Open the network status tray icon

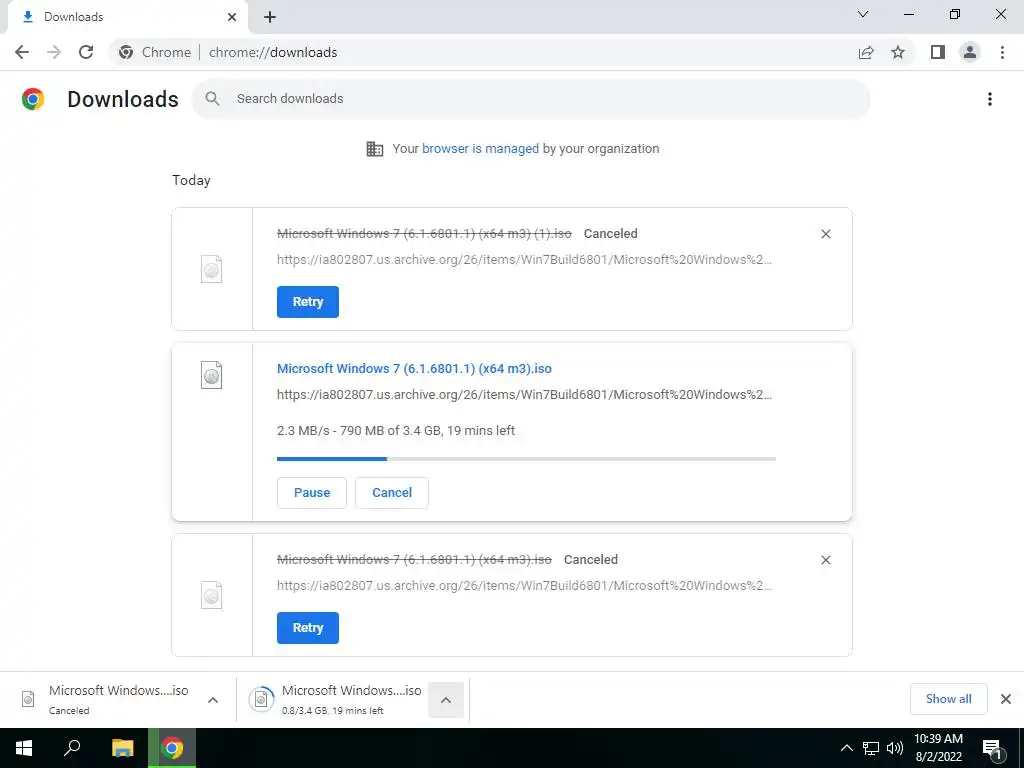871,748
